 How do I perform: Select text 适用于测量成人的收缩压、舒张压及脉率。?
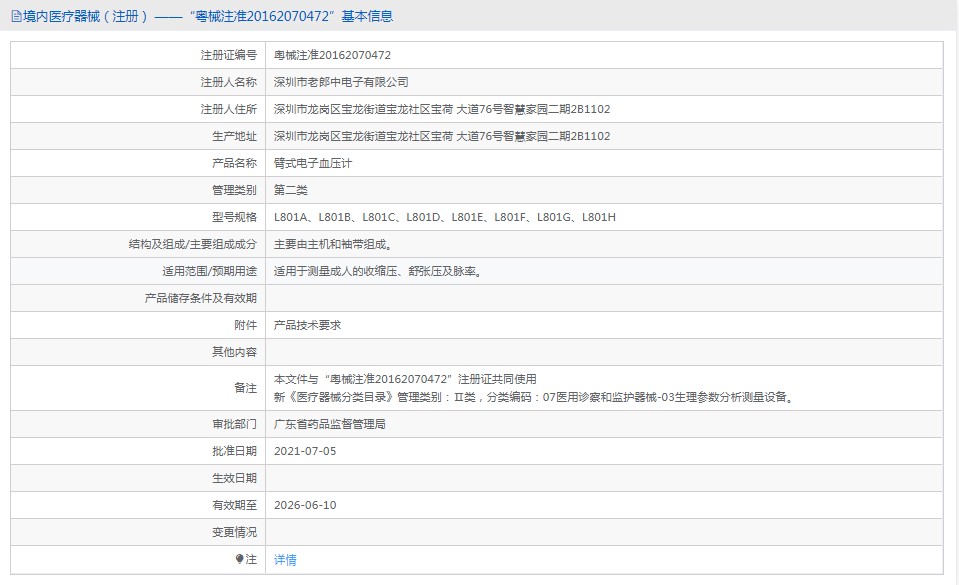(379, 271)
